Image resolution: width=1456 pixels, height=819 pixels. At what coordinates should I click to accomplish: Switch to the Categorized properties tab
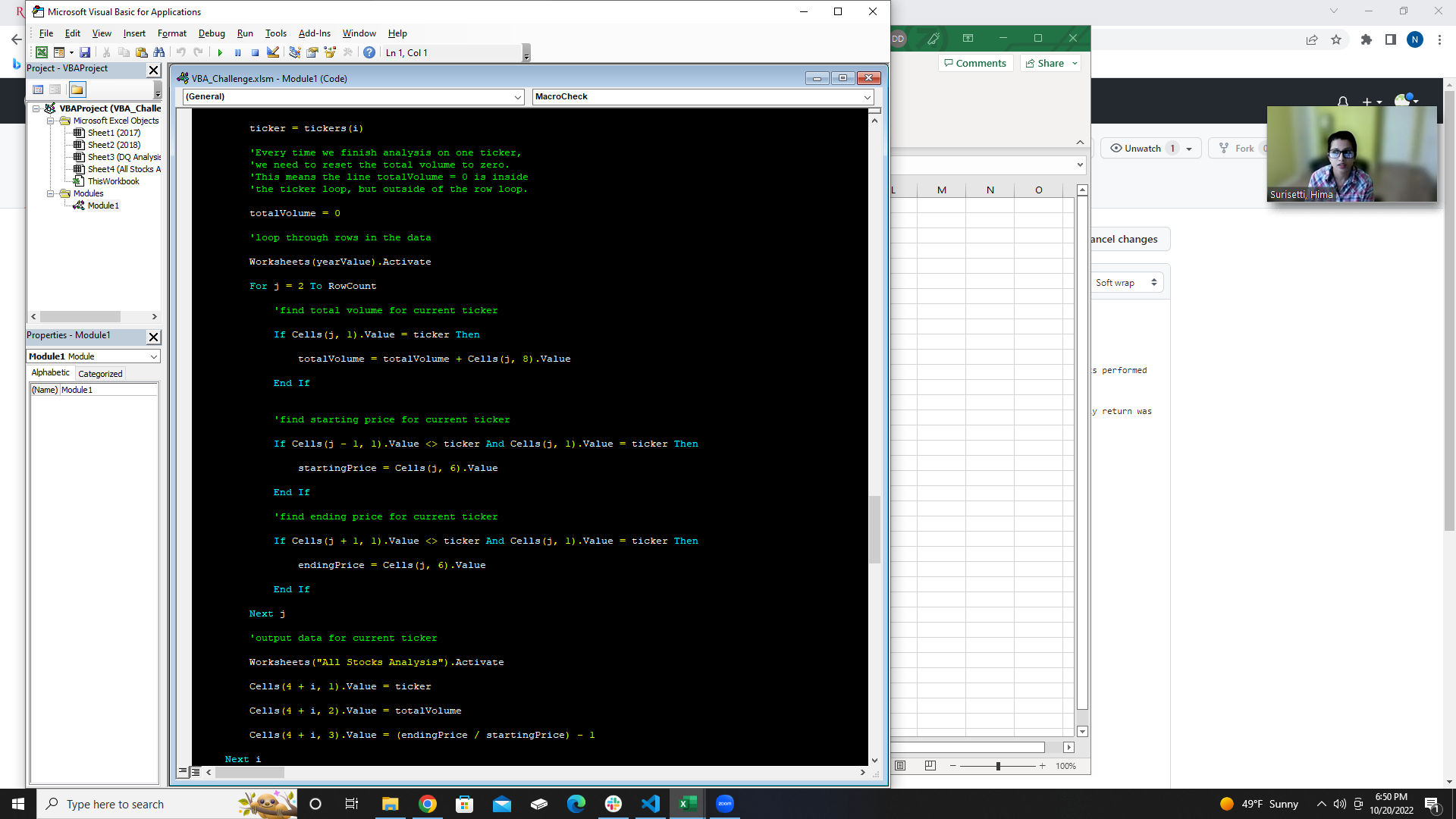(100, 374)
